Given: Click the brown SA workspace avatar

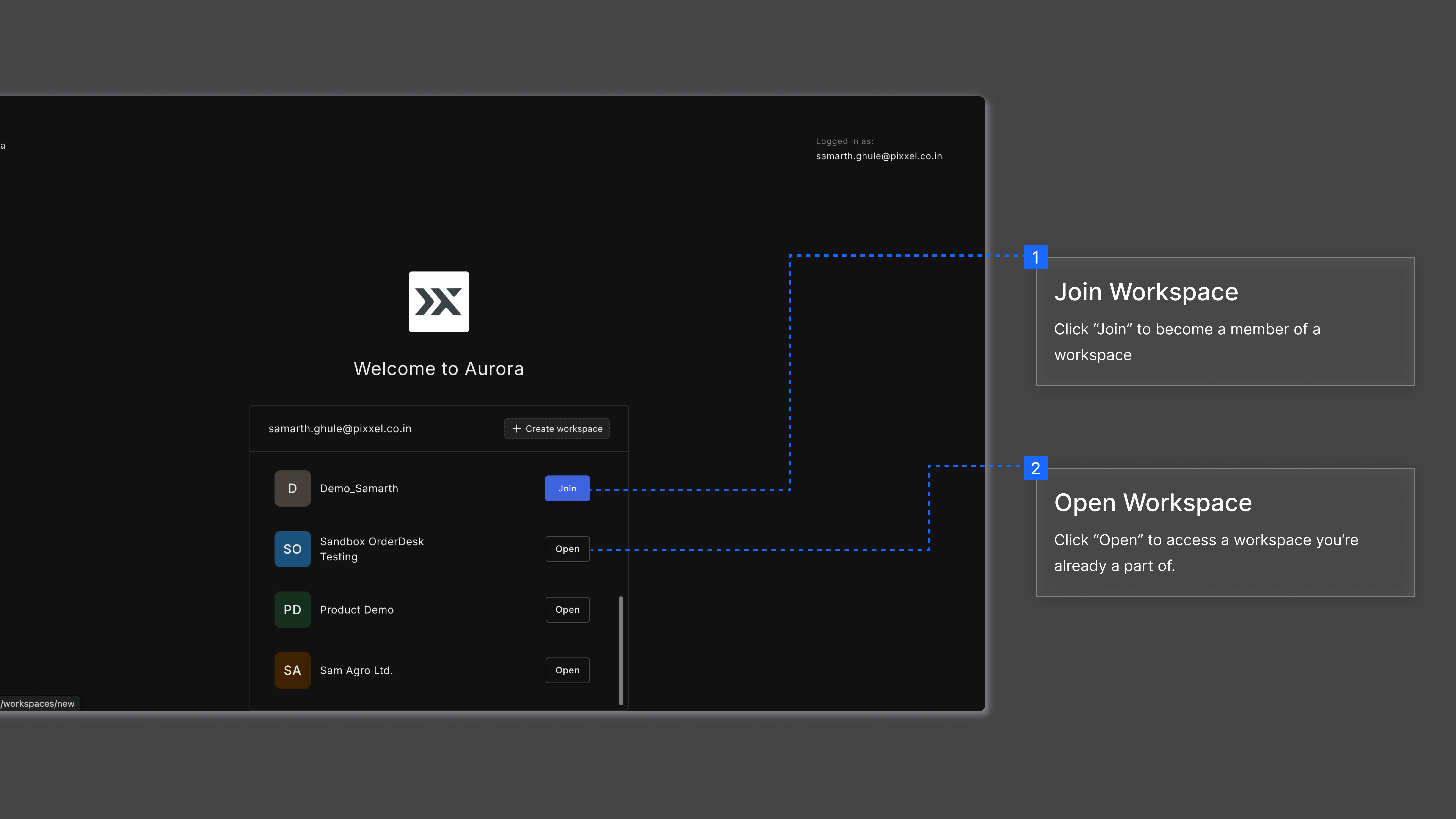Looking at the screenshot, I should 292,670.
